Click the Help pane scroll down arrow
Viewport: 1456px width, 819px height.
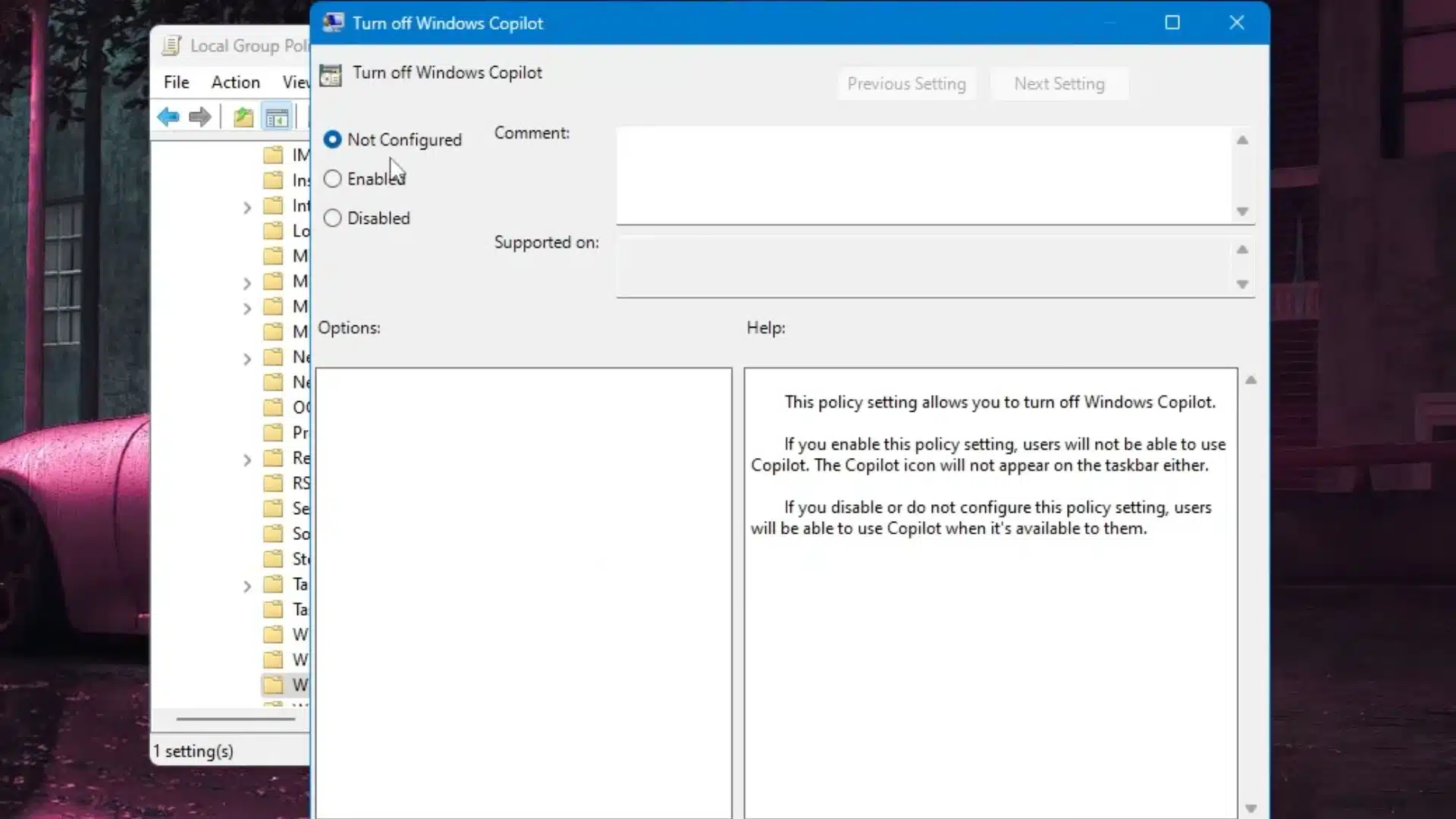(x=1251, y=808)
